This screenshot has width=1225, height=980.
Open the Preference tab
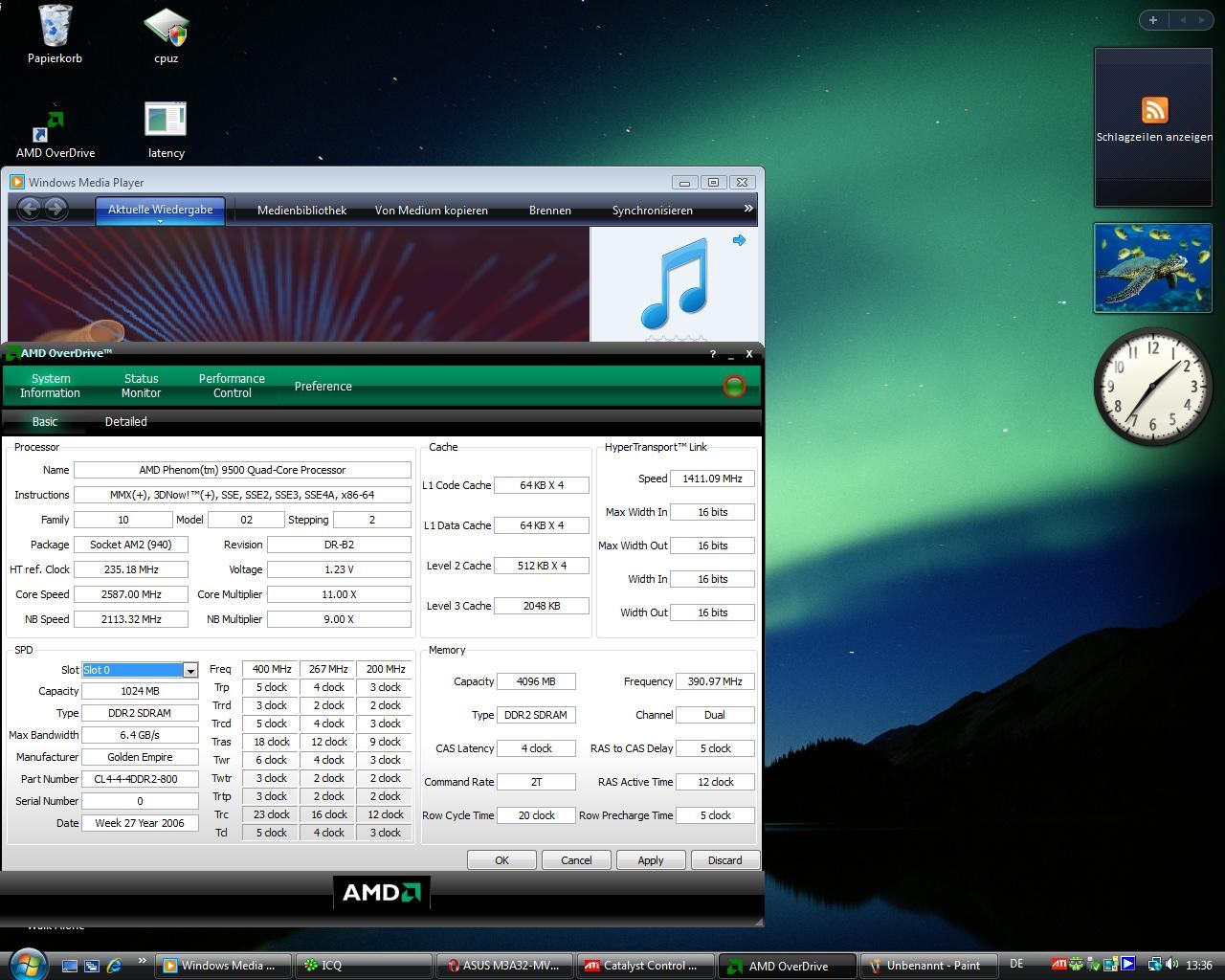tap(323, 386)
